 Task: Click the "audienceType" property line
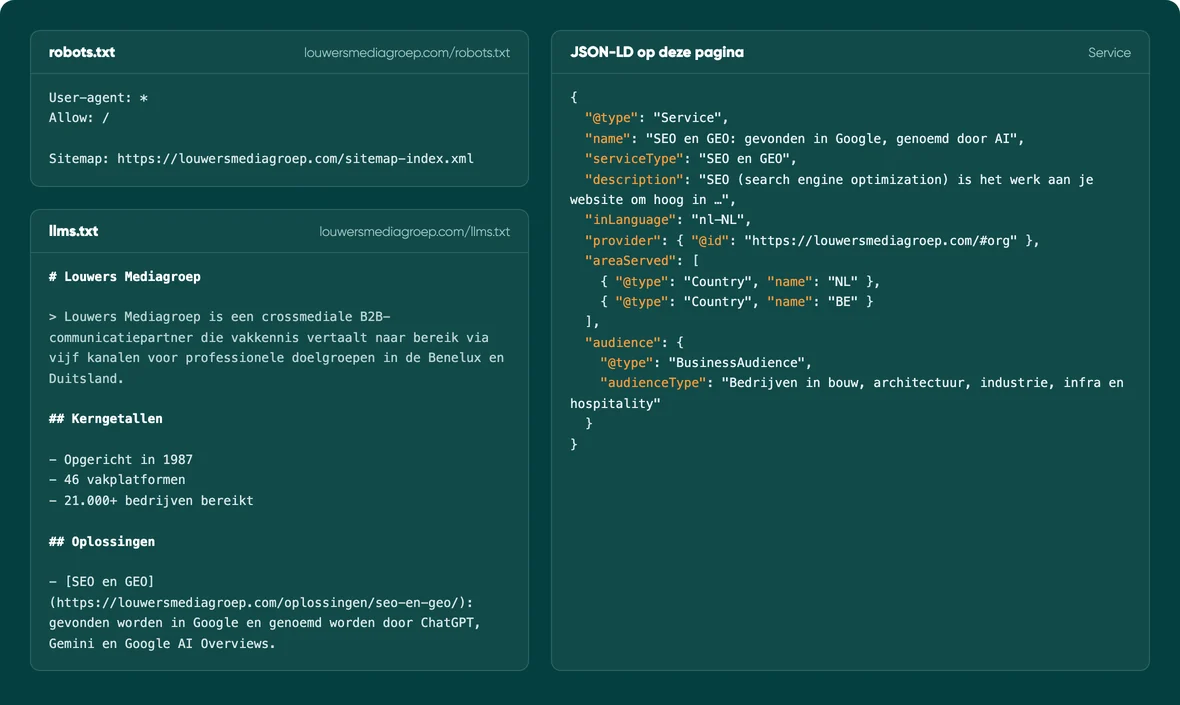847,393
